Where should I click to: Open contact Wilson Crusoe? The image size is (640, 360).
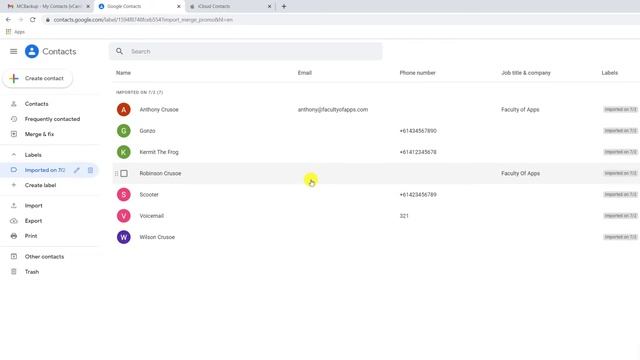pos(157,237)
